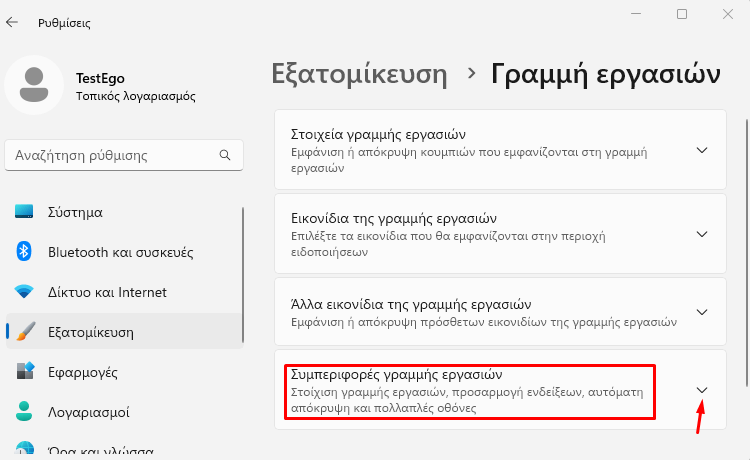Click Συμπεριφορές γραμμής εργασιών heading
The height and width of the screenshot is (460, 750).
pyautogui.click(x=397, y=374)
